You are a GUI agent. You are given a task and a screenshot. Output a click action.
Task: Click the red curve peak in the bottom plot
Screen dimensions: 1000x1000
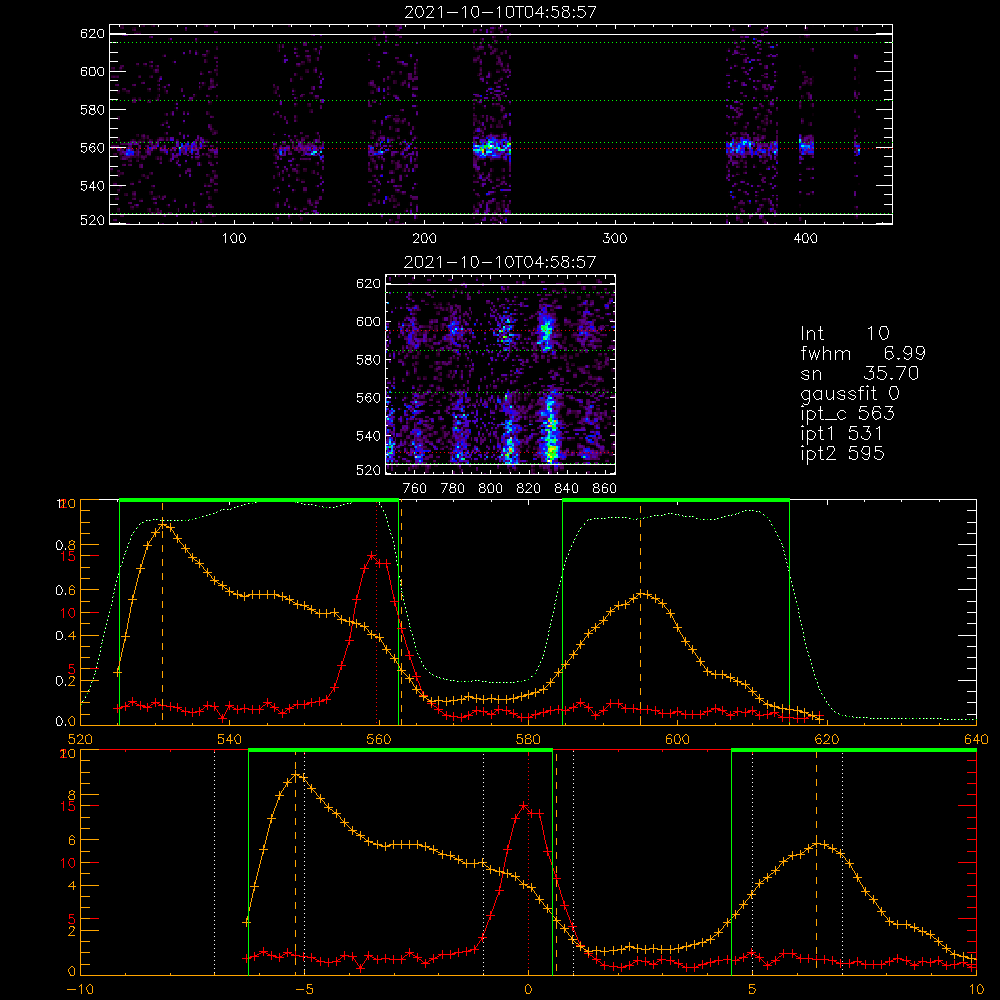524,805
